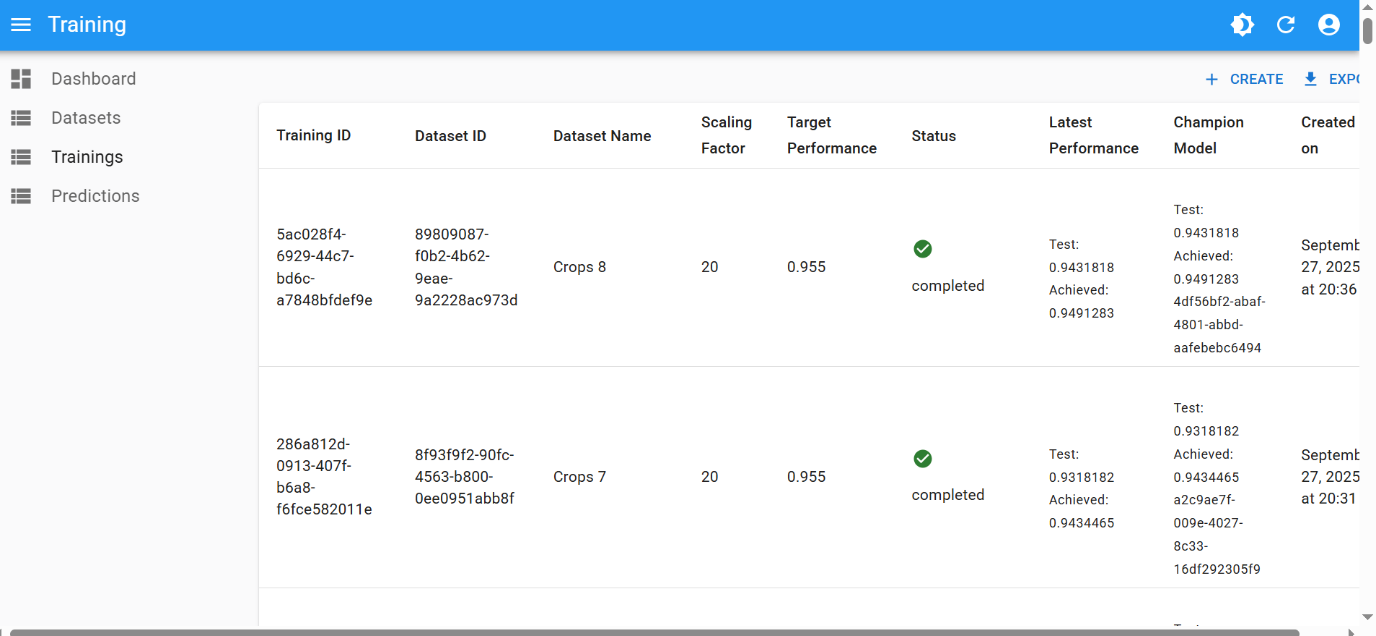Sort by the Status column header
Screen dimensions: 1376x636
934,136
